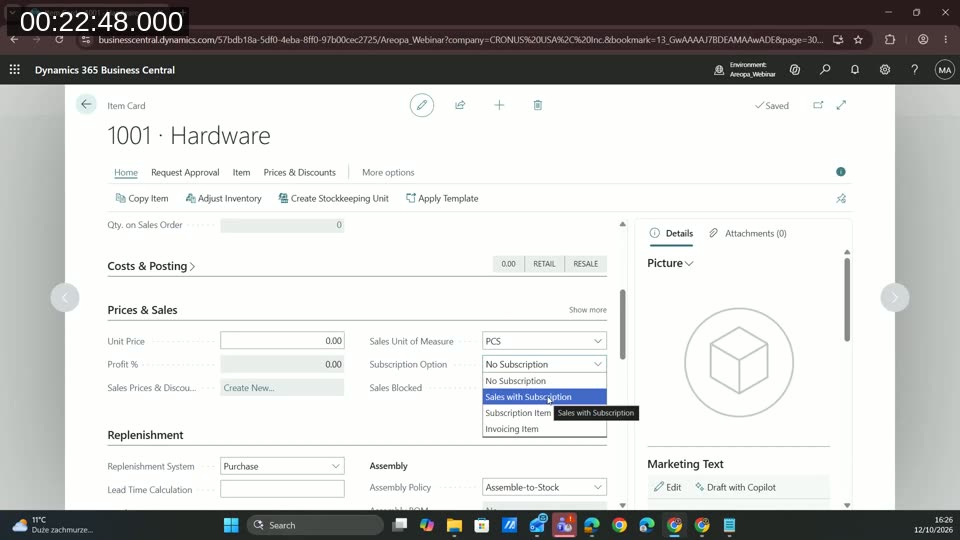Click the Copy Item action
The image size is (960, 540).
pyautogui.click(x=141, y=198)
